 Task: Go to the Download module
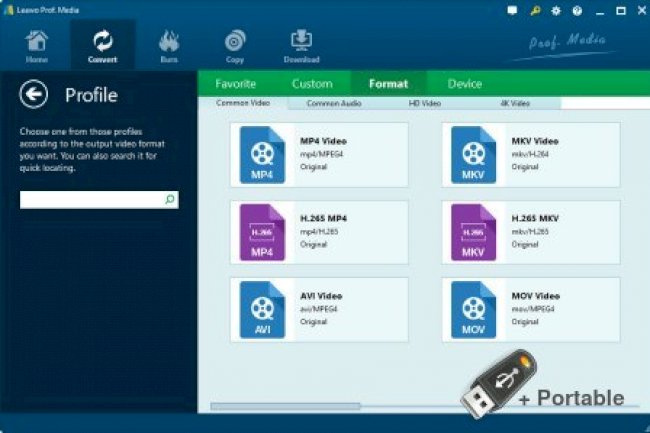click(301, 45)
